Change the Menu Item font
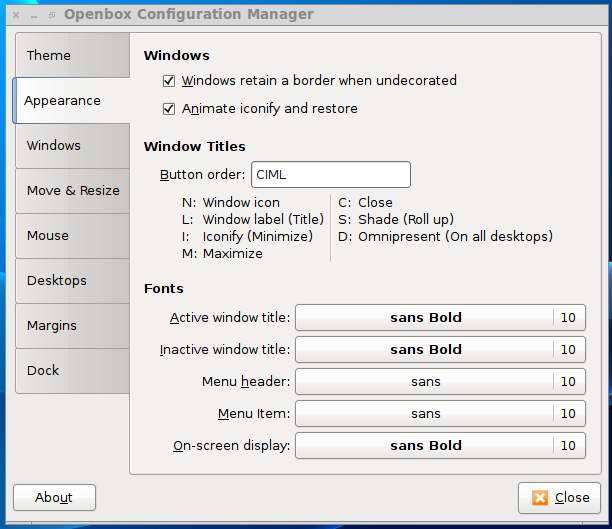Screen dimensions: 612x529 (440, 413)
